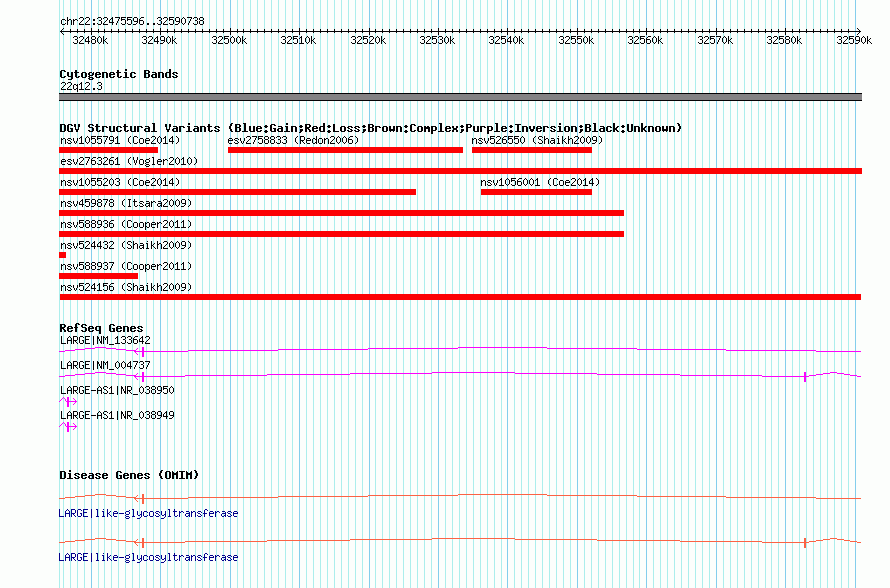Click the LARGE|NM_004737 gene label

(x=105, y=366)
